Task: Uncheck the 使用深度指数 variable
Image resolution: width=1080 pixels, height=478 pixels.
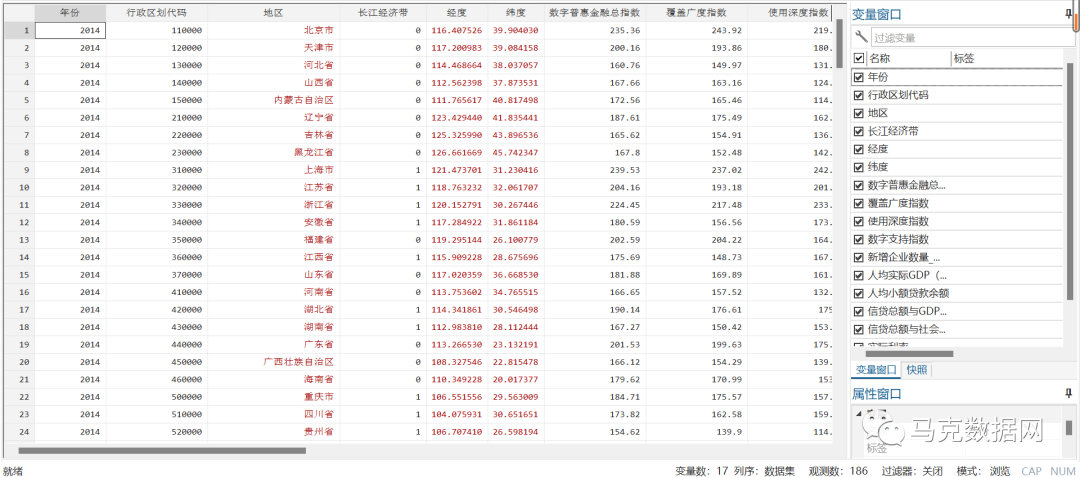Action: pos(858,221)
